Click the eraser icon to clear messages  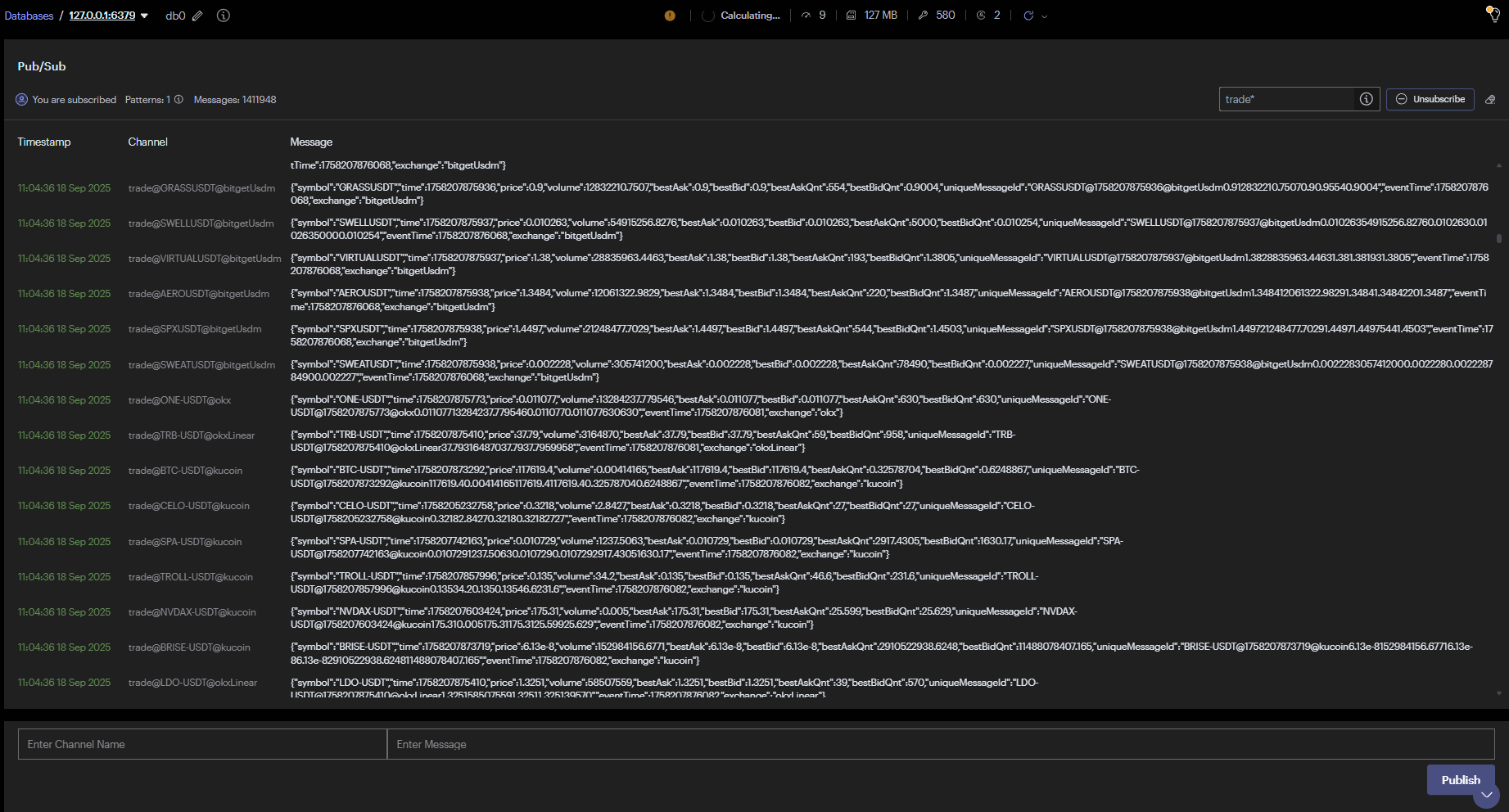pyautogui.click(x=1490, y=100)
